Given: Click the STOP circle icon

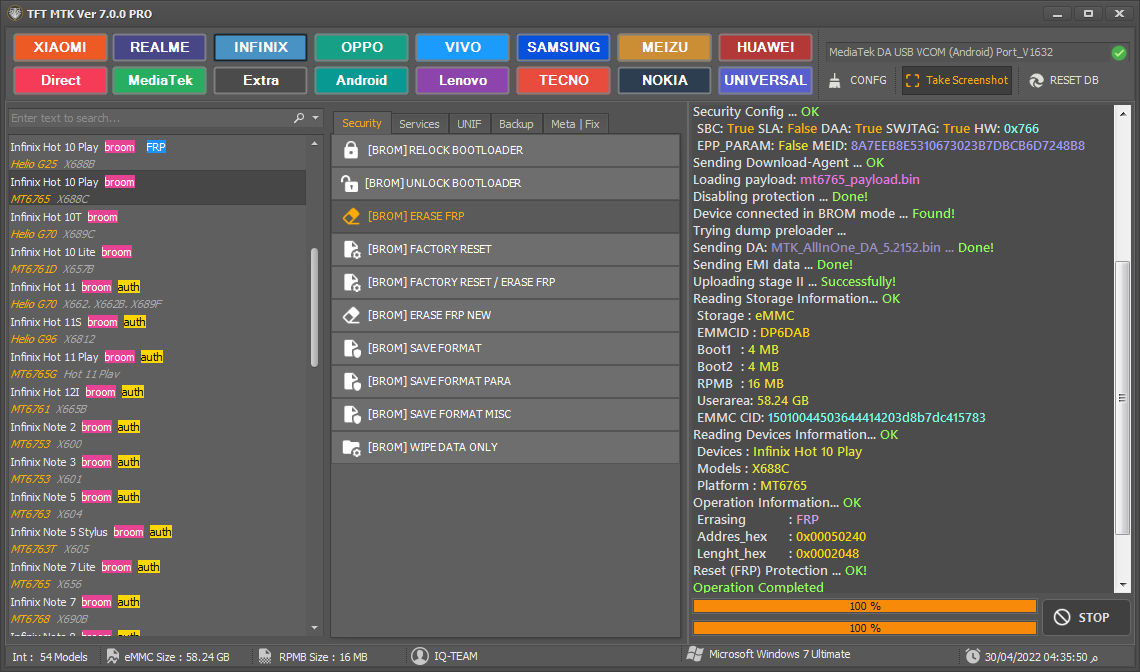Looking at the screenshot, I should coord(1062,617).
